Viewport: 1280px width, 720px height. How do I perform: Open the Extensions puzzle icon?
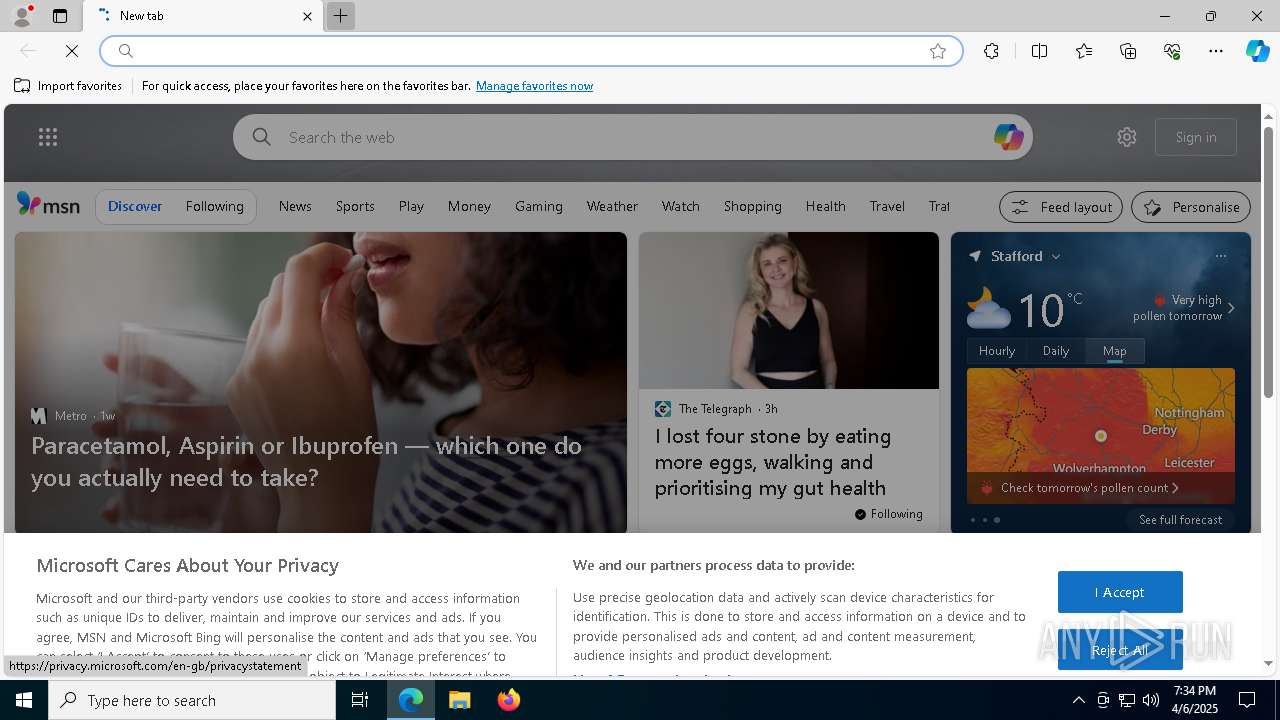point(991,51)
